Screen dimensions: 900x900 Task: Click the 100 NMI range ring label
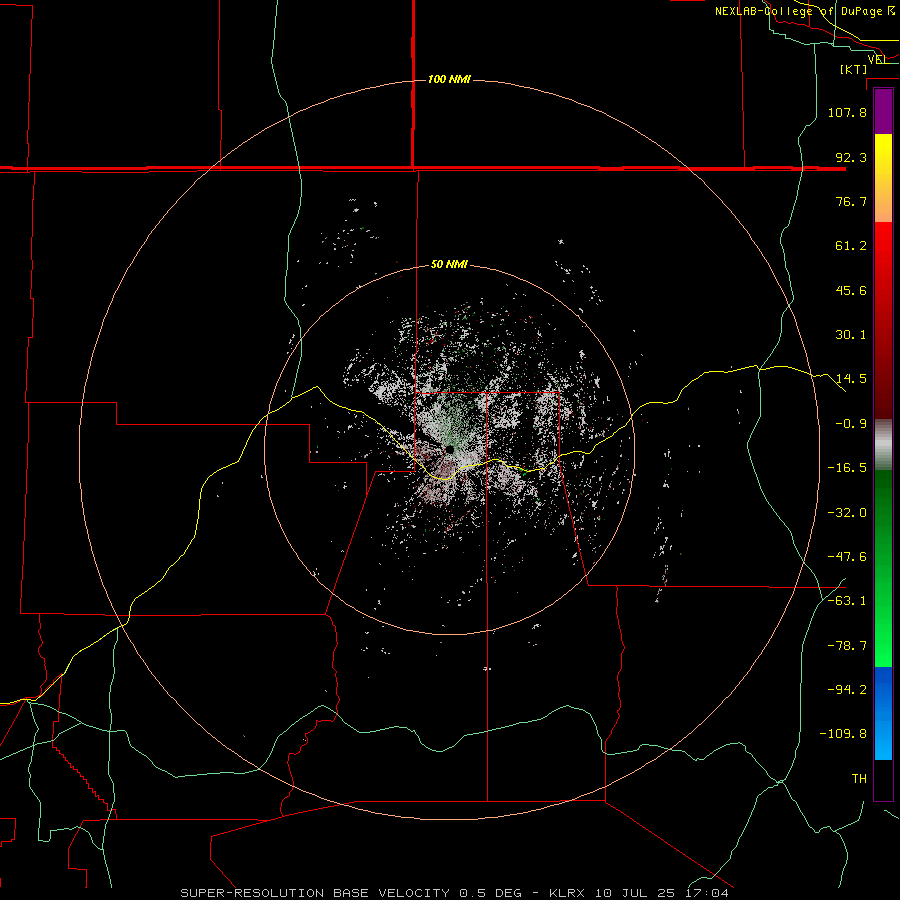click(x=449, y=79)
